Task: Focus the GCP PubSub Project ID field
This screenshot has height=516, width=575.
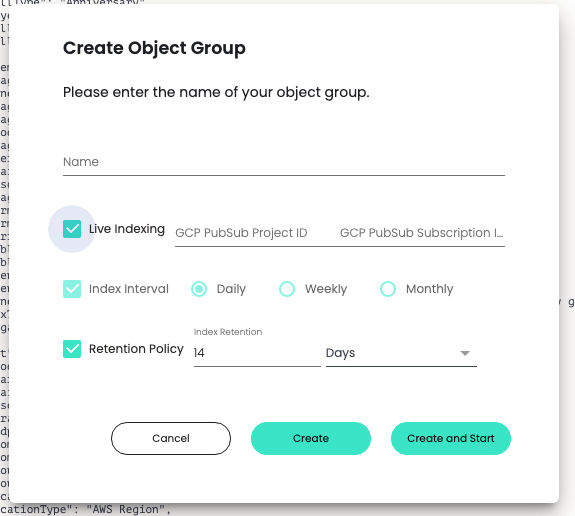Action: click(x=254, y=233)
